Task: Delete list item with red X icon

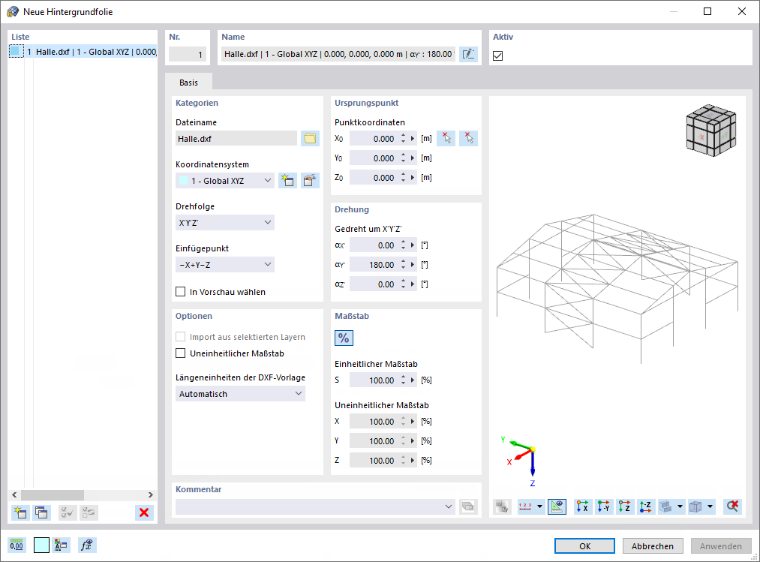Action: pyautogui.click(x=144, y=513)
